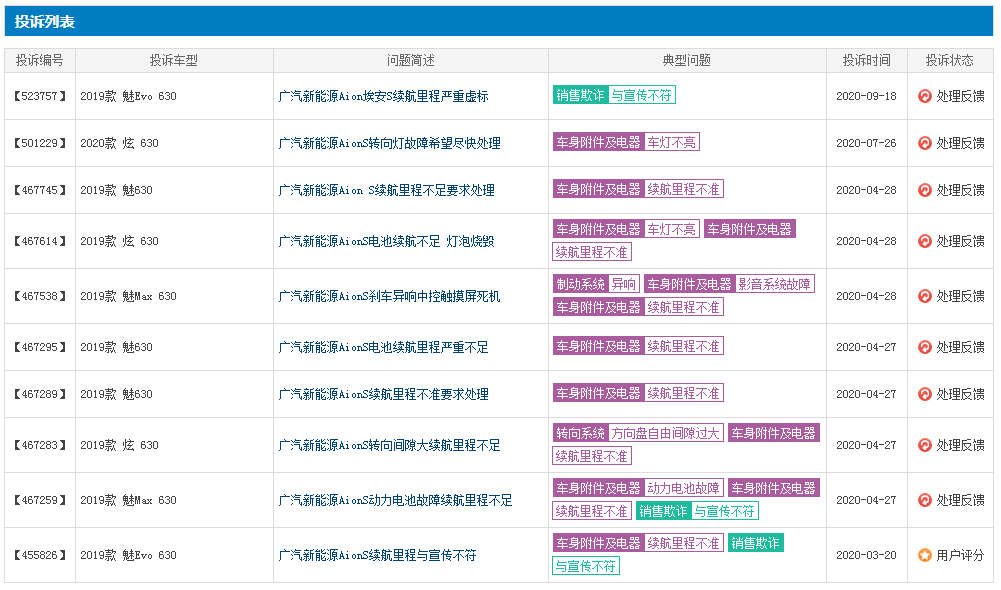1001x590 pixels.
Task: Open complaint AionS动力电池故障续航里程不足
Action: coord(395,501)
